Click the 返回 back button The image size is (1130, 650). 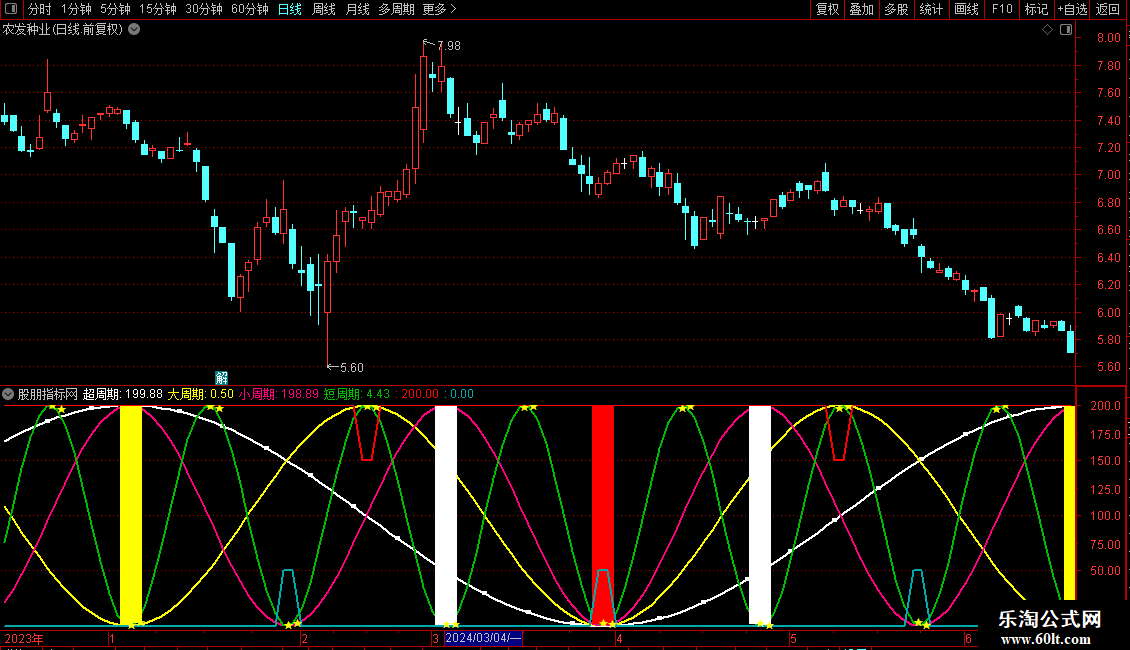pos(1108,9)
